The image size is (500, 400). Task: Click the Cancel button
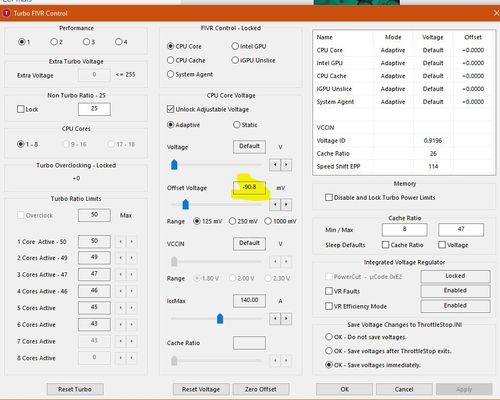coord(404,389)
